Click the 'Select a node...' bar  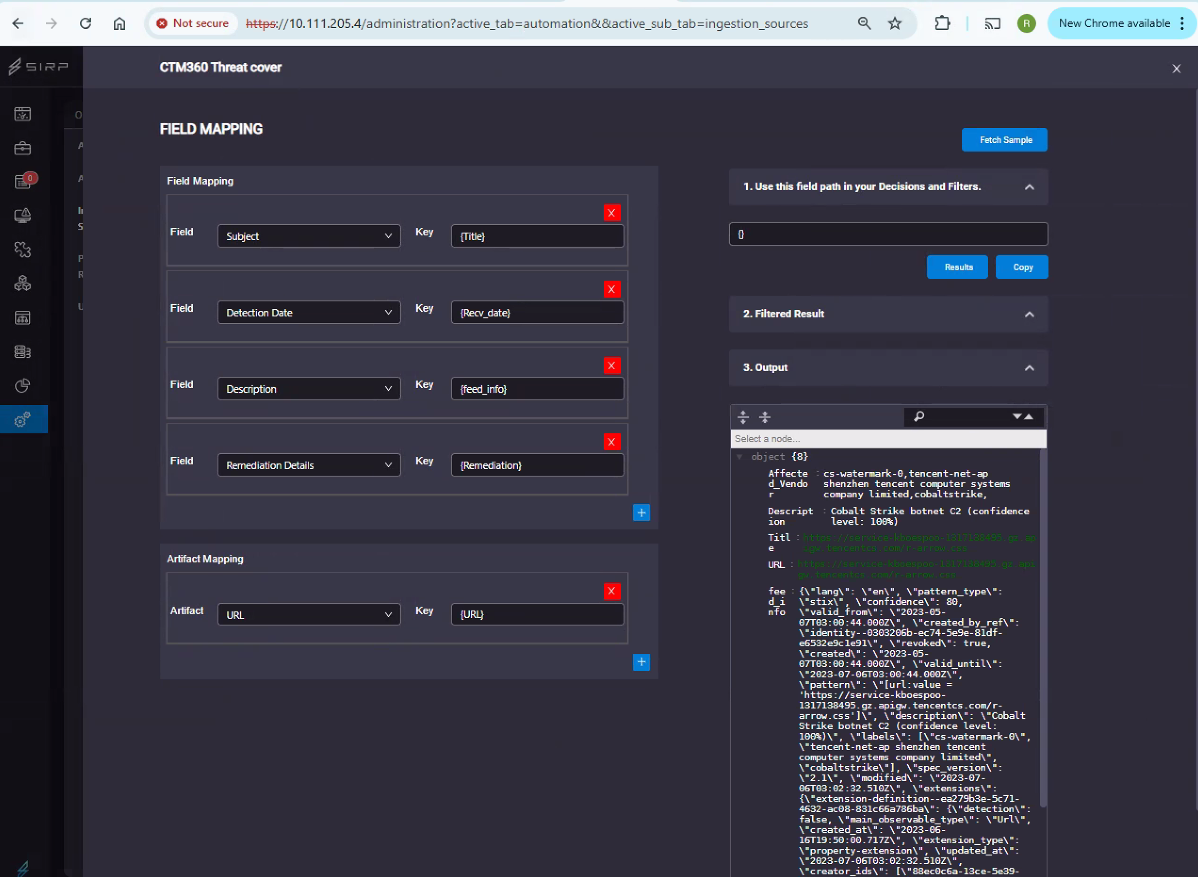pos(888,438)
